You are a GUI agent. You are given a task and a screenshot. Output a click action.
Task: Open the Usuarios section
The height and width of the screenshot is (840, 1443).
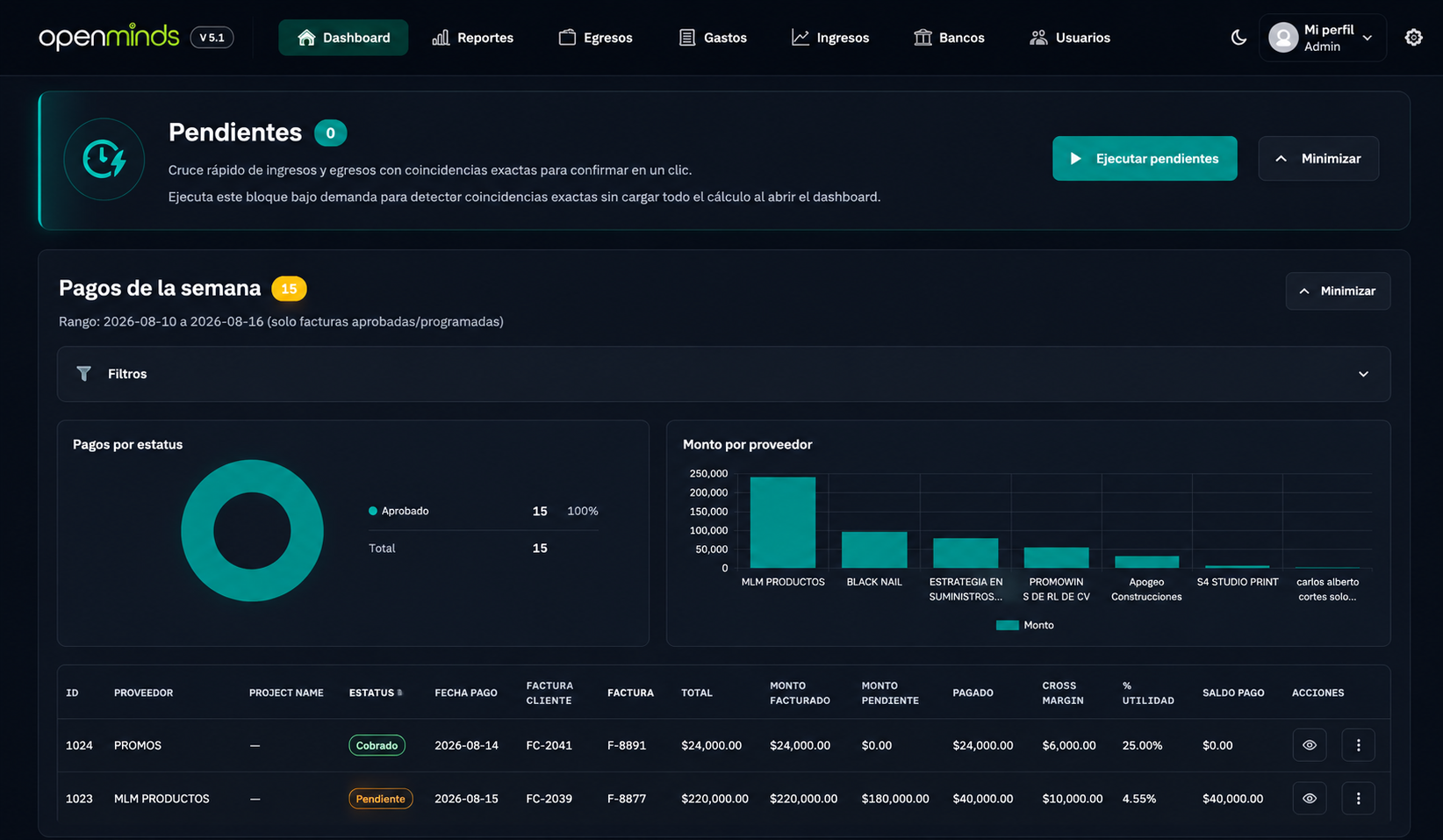click(1070, 38)
